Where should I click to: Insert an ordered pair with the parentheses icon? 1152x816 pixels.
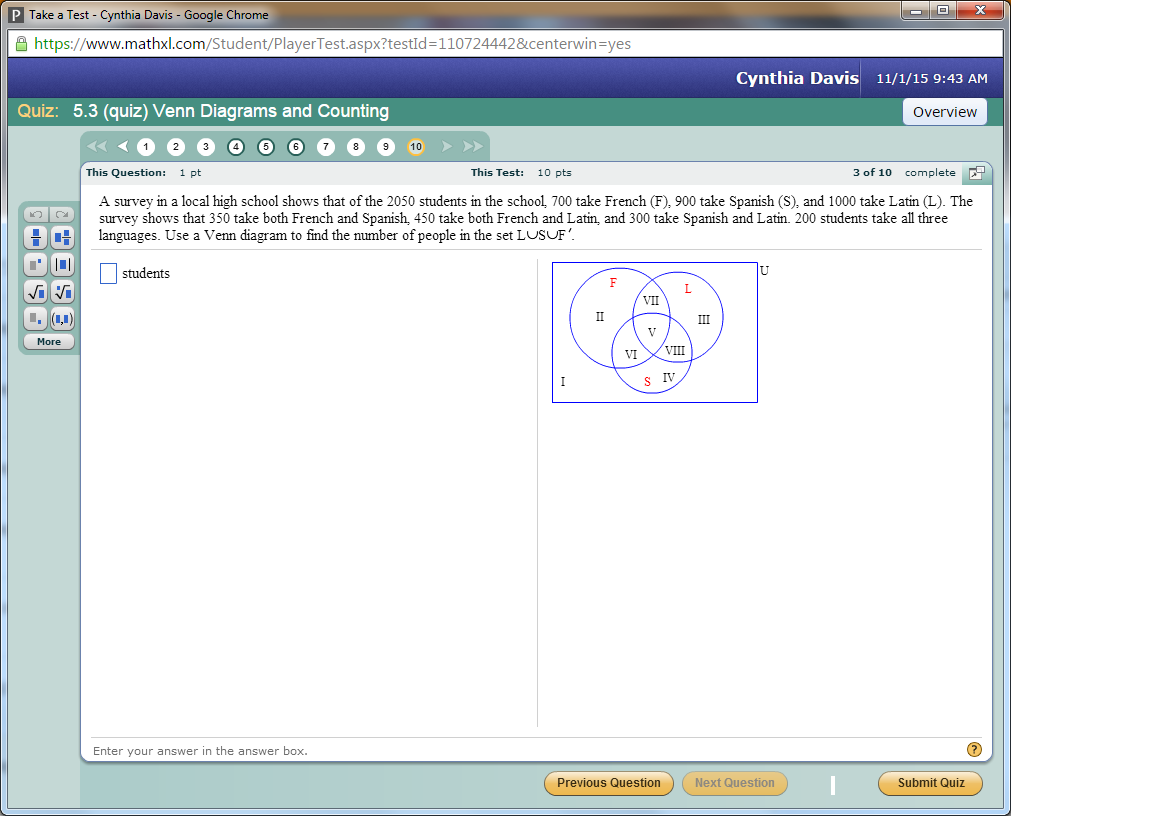(61, 318)
